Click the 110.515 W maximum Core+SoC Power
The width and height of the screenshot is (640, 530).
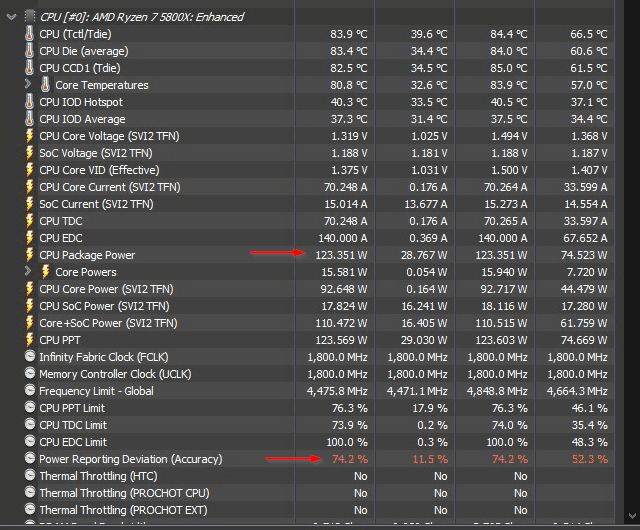tap(501, 323)
